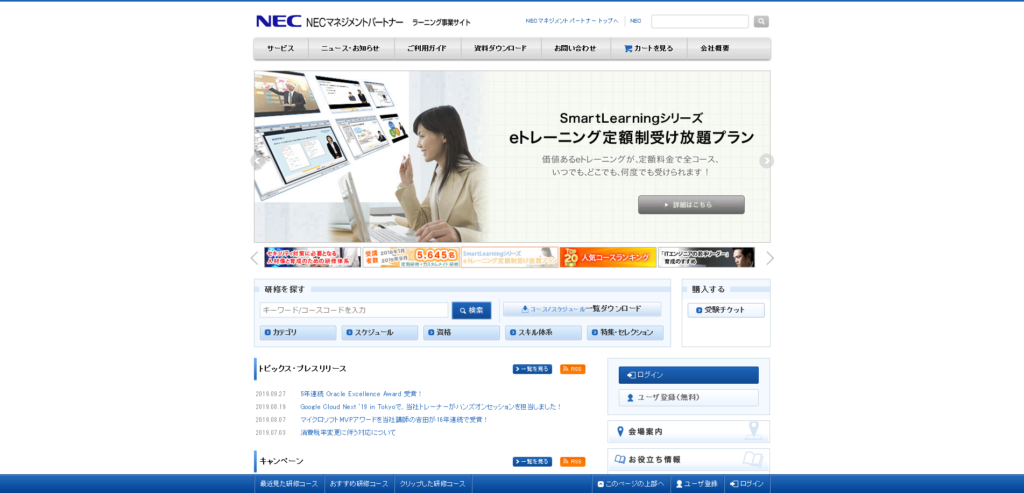The width and height of the screenshot is (1024, 493).
Task: Open the ご利用ガイド menu
Action: (x=428, y=48)
